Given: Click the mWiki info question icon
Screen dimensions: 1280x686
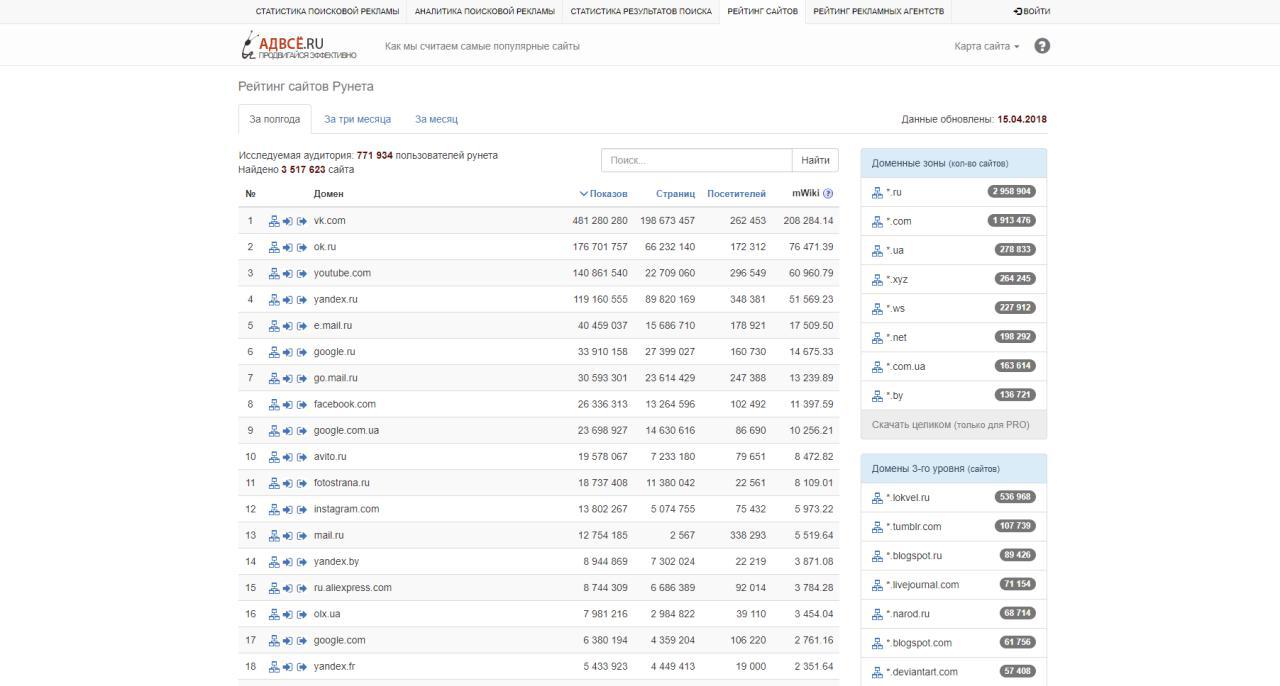Looking at the screenshot, I should 828,194.
